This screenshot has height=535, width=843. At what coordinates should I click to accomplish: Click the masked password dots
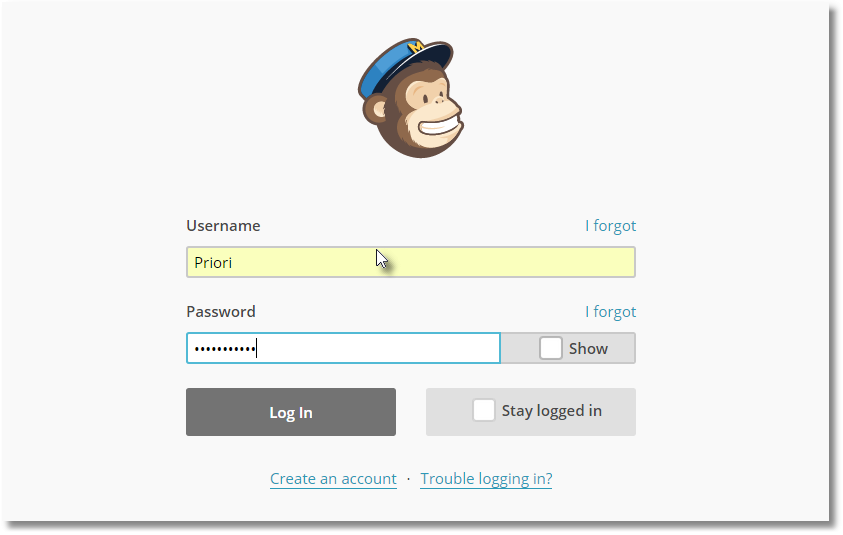click(x=225, y=349)
